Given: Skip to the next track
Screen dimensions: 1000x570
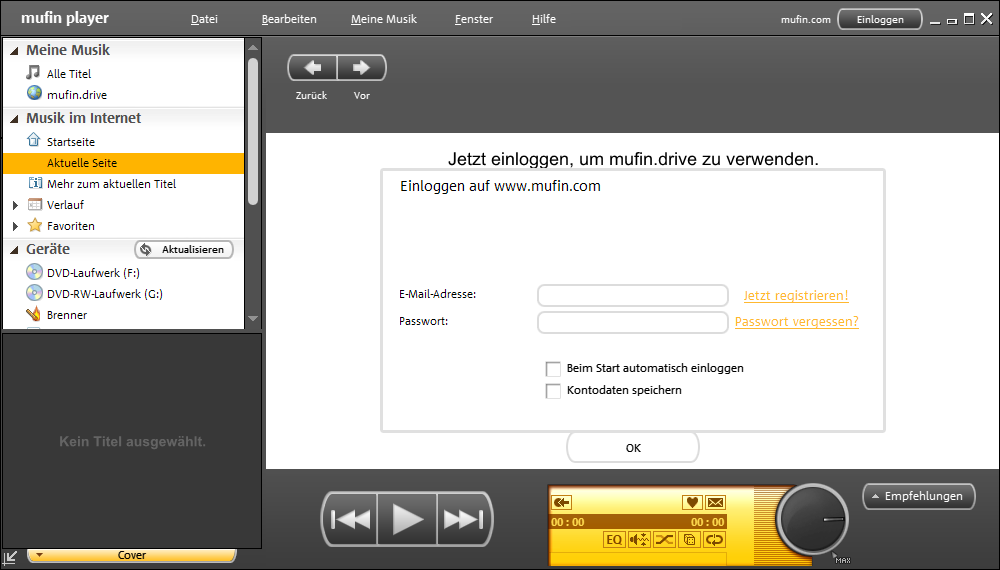Looking at the screenshot, I should pos(464,519).
